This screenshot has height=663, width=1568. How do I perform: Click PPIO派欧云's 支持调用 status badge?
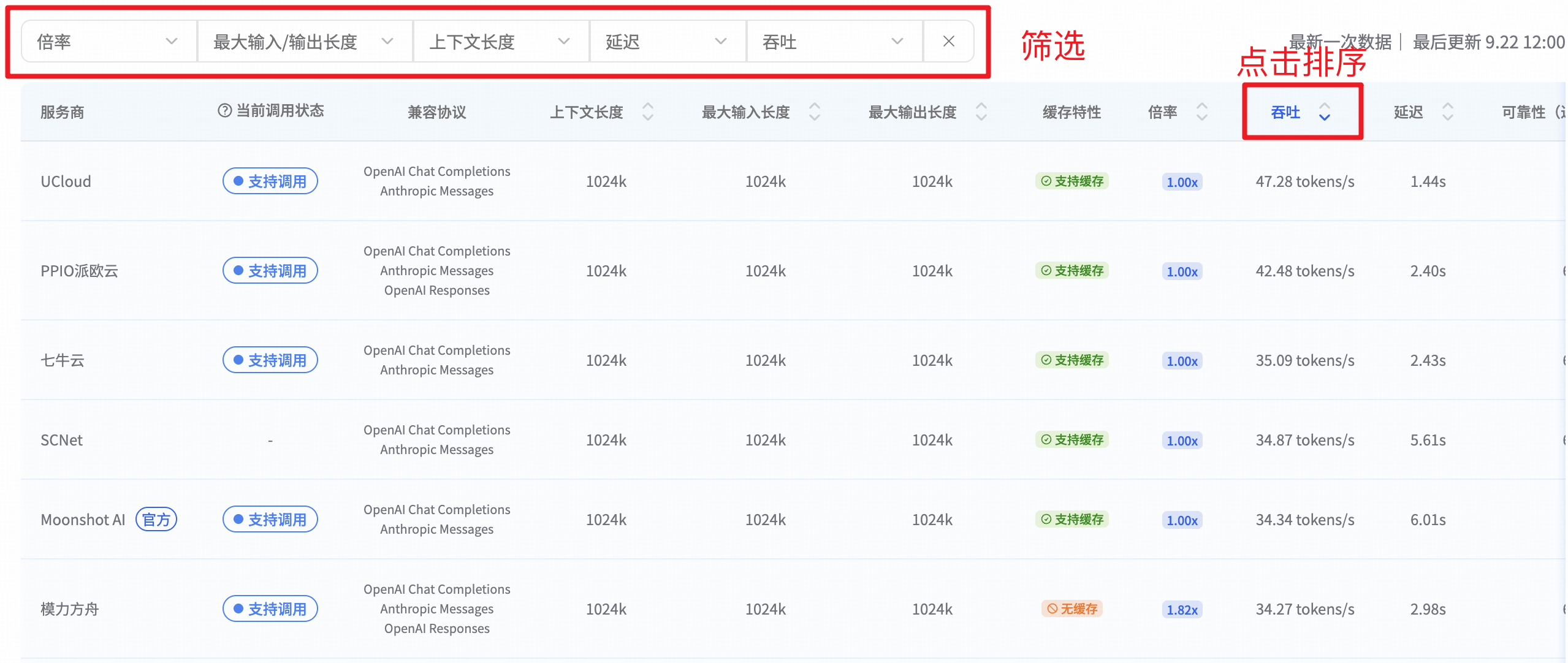point(270,271)
